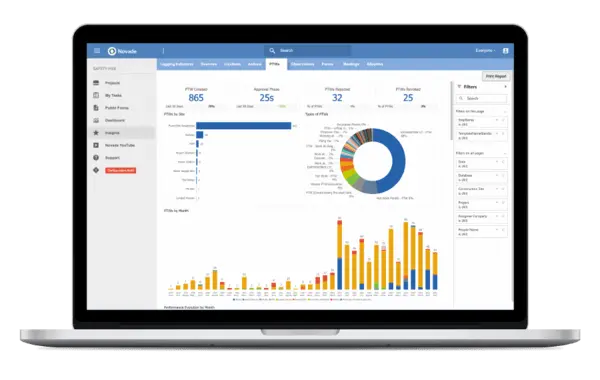The height and width of the screenshot is (380, 600).
Task: Click the 25 PTWs Revoked value
Action: tap(408, 98)
